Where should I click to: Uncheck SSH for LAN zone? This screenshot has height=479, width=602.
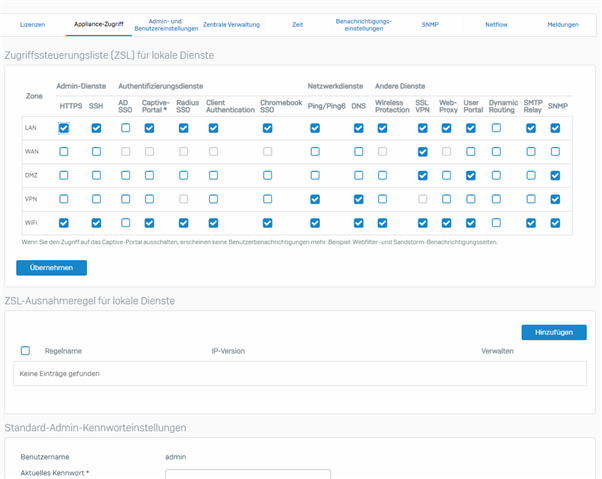pos(96,128)
